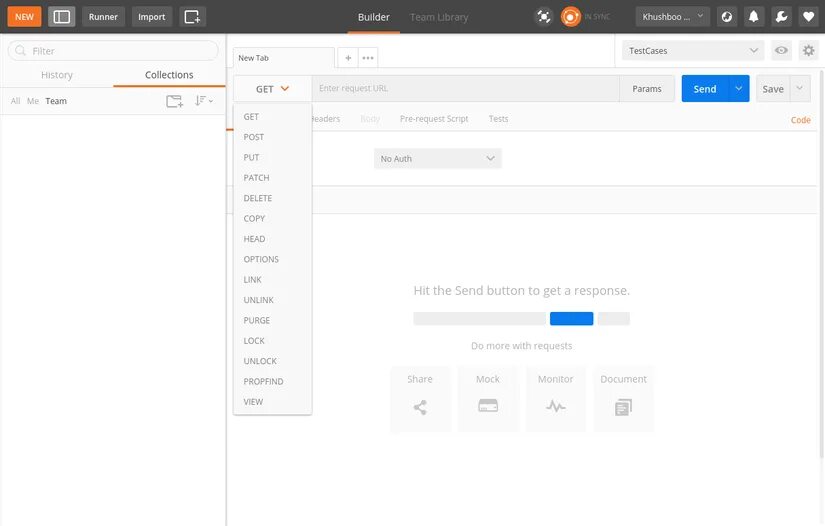Toggle the sidebar layout icon
Image resolution: width=825 pixels, height=526 pixels.
pos(62,17)
